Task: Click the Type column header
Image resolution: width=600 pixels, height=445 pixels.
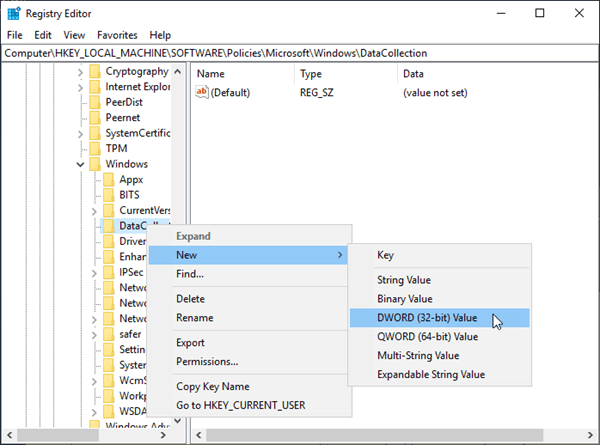Action: click(x=346, y=74)
